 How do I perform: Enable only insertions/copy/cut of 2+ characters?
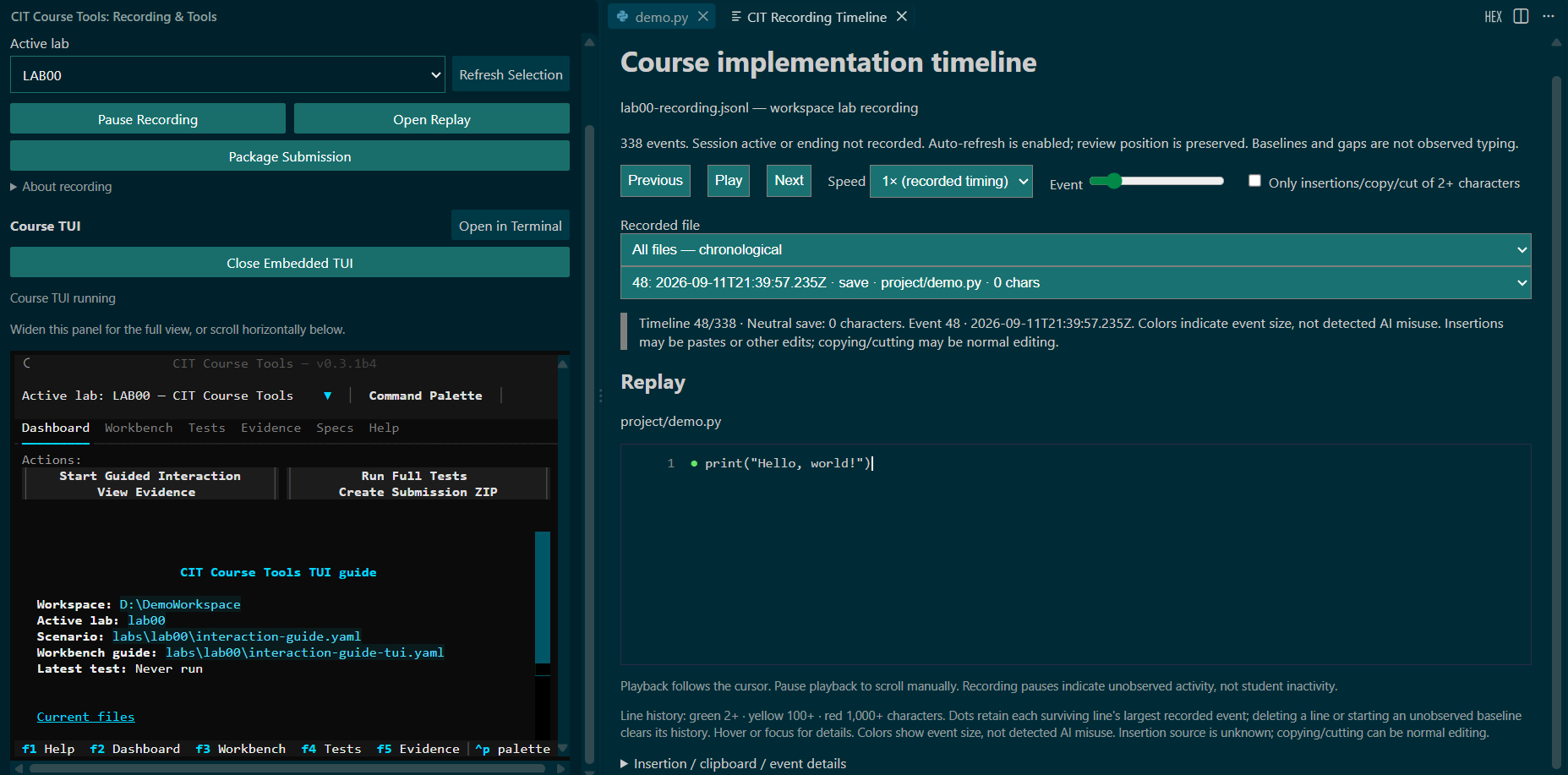click(x=1255, y=181)
